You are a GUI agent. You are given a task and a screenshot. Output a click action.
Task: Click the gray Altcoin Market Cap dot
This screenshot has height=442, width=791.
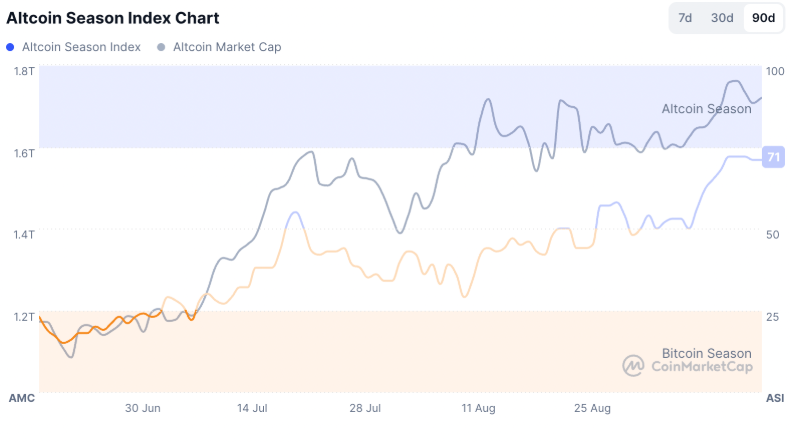coord(161,47)
